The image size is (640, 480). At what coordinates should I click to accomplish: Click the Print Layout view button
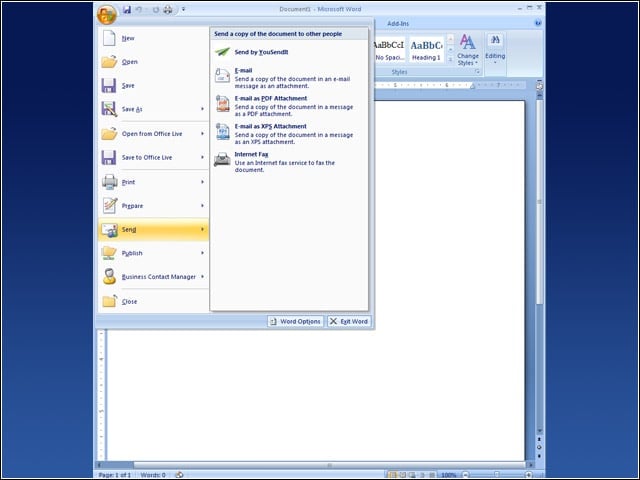[x=392, y=475]
